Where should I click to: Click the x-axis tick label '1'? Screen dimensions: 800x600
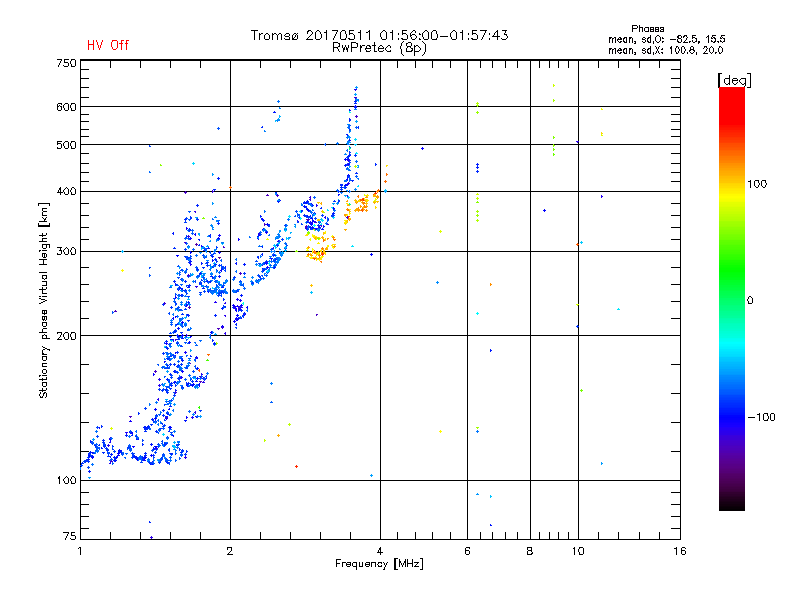pyautogui.click(x=80, y=551)
